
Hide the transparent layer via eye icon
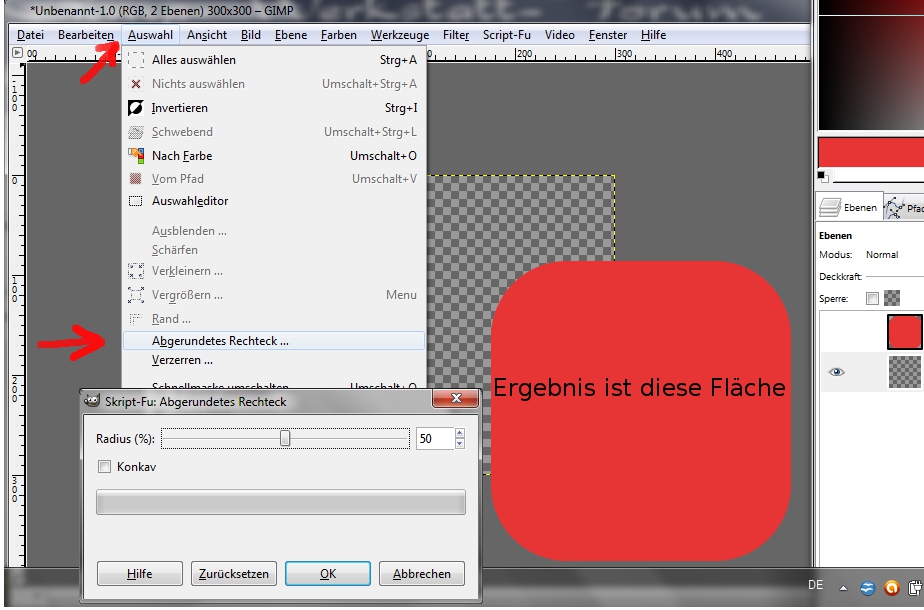tap(837, 372)
